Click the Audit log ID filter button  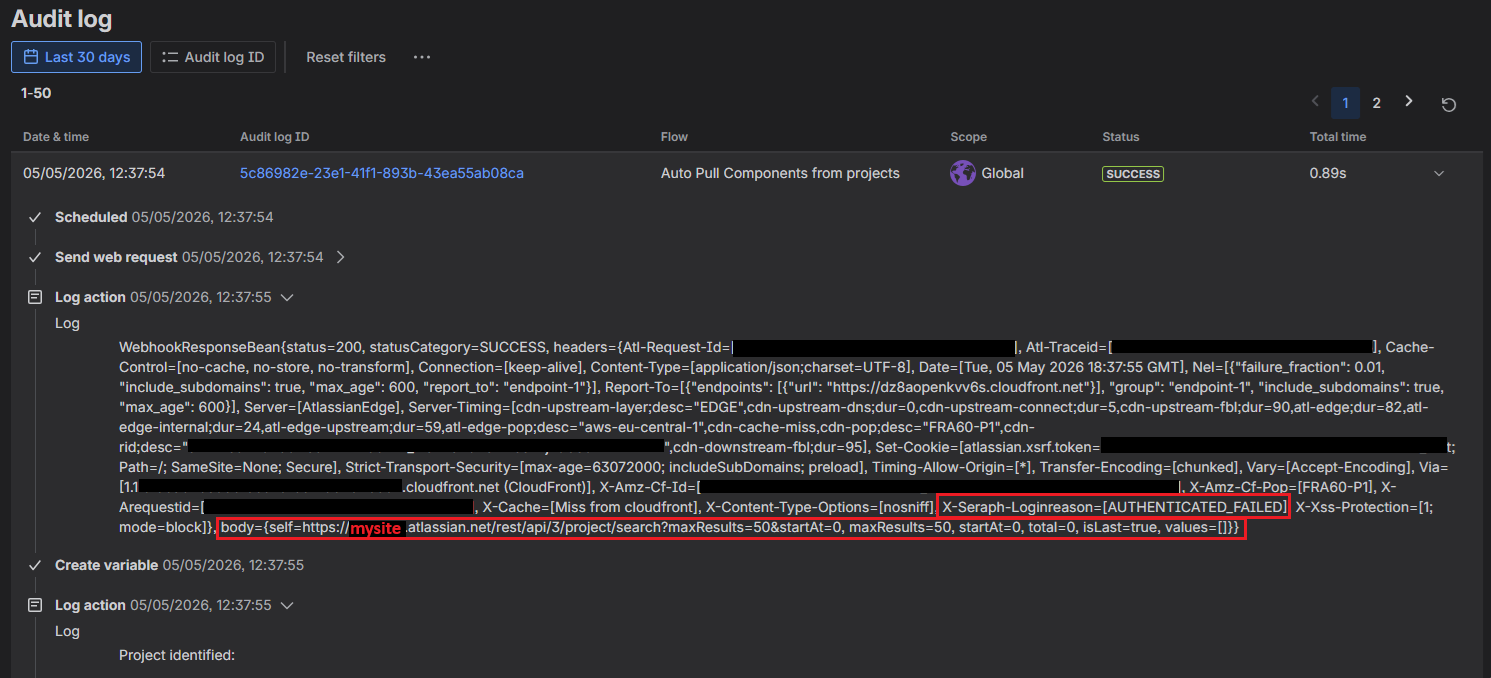(x=213, y=57)
